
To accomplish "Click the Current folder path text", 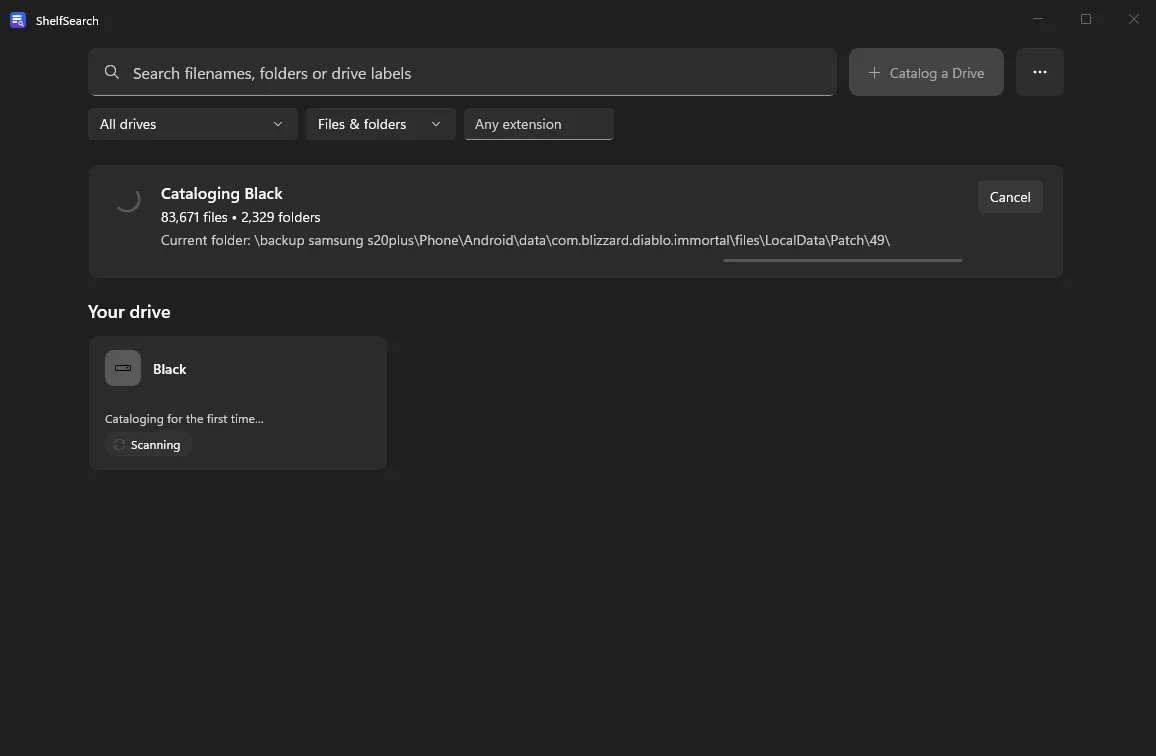I will pyautogui.click(x=526, y=240).
